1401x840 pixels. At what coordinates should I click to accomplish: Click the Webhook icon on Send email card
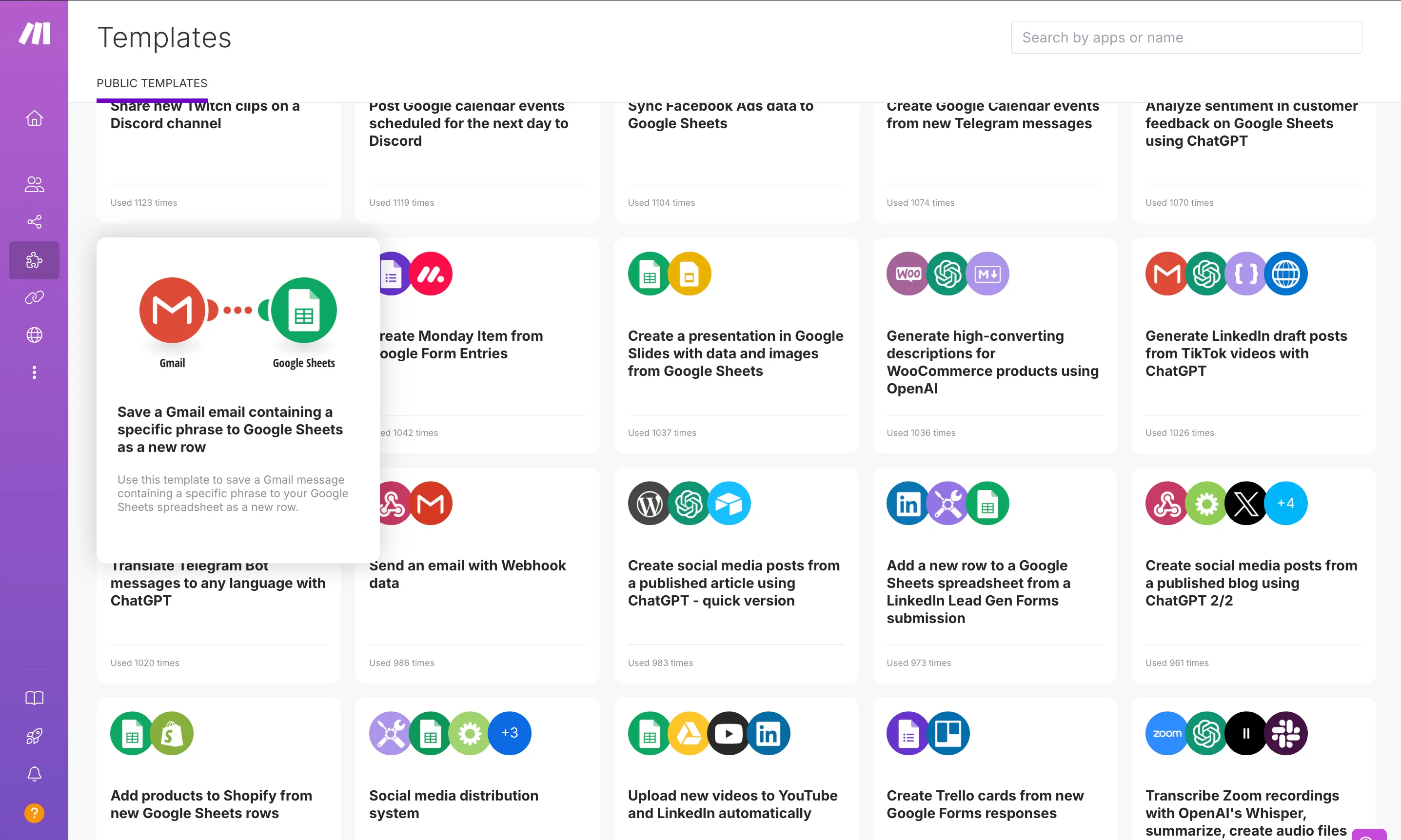[x=394, y=503]
